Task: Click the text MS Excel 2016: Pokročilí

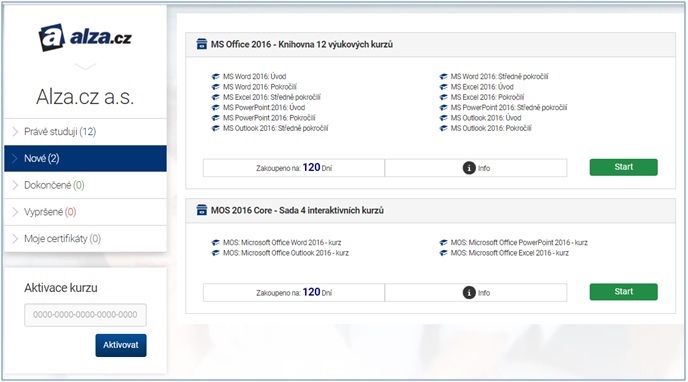Action: coord(487,97)
